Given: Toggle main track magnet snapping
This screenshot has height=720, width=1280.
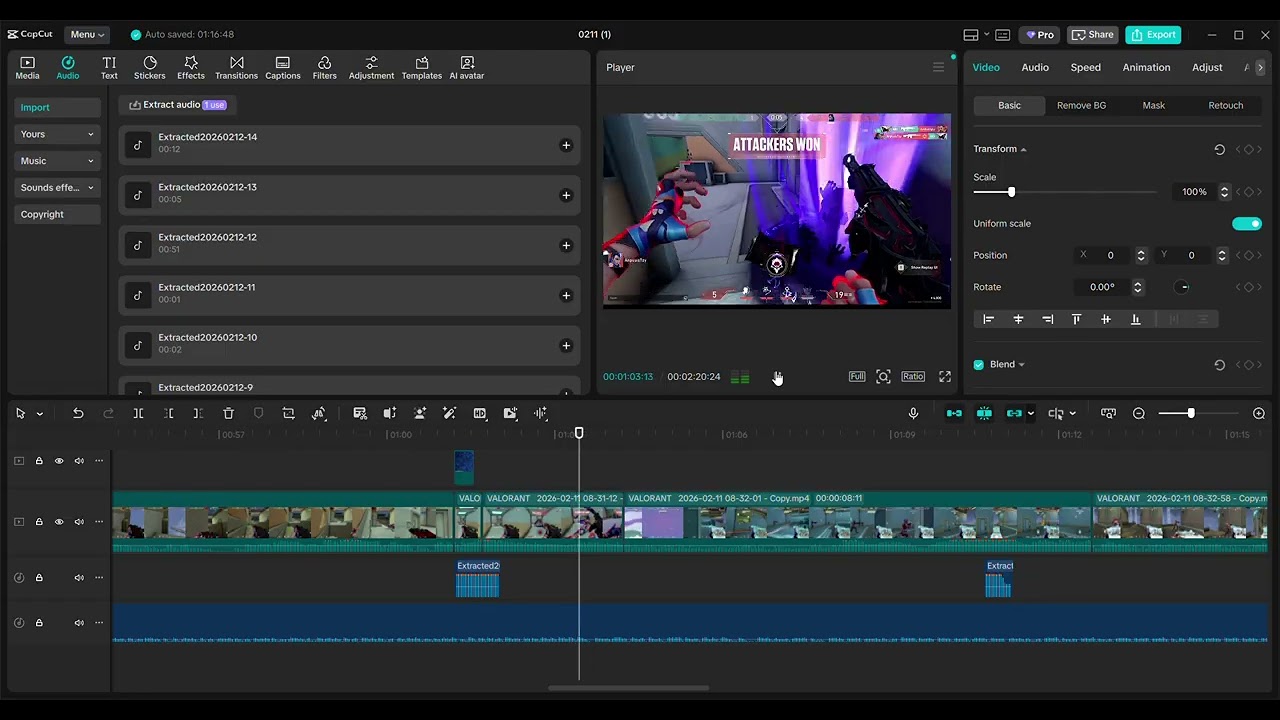Looking at the screenshot, I should click(x=954, y=413).
